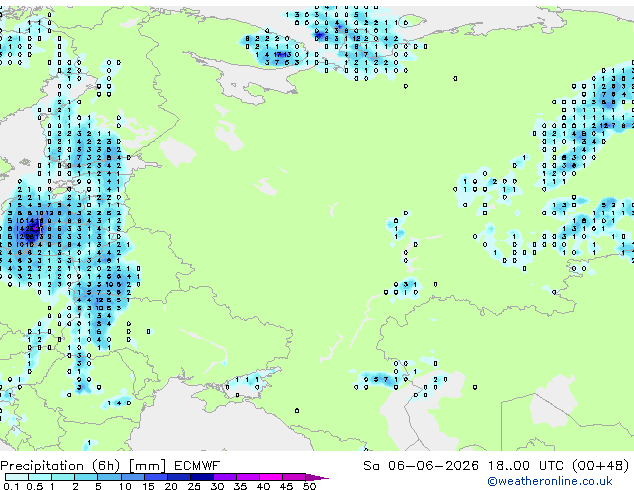Click the '18..00 UTC' time text

[526, 466]
